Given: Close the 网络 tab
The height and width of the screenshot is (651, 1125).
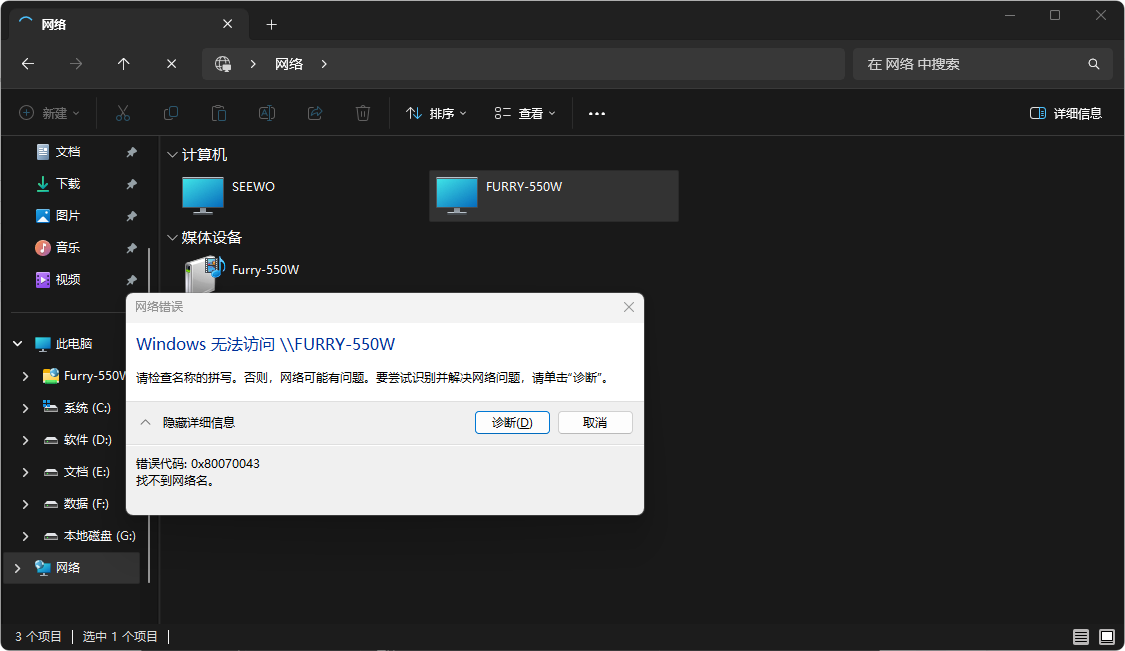Looking at the screenshot, I should point(227,24).
